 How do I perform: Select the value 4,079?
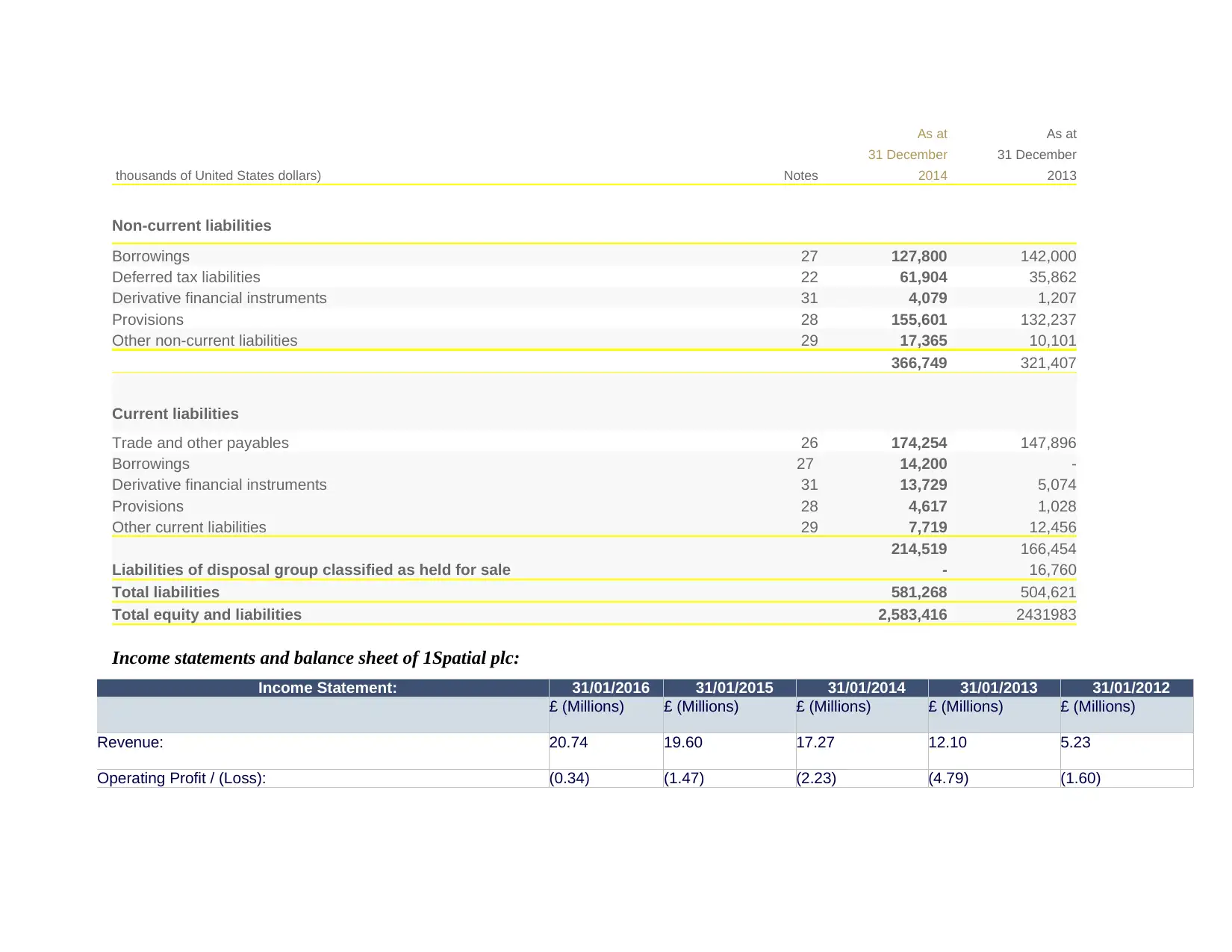click(x=927, y=298)
